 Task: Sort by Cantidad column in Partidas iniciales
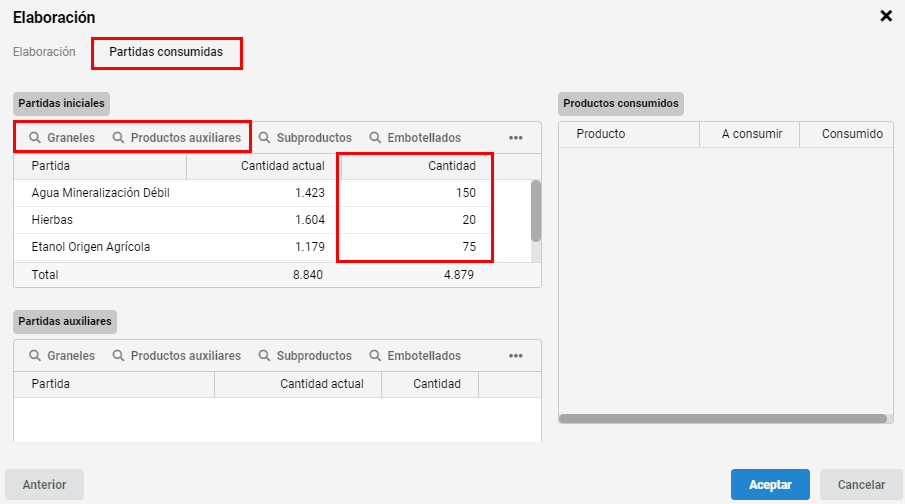click(x=417, y=166)
